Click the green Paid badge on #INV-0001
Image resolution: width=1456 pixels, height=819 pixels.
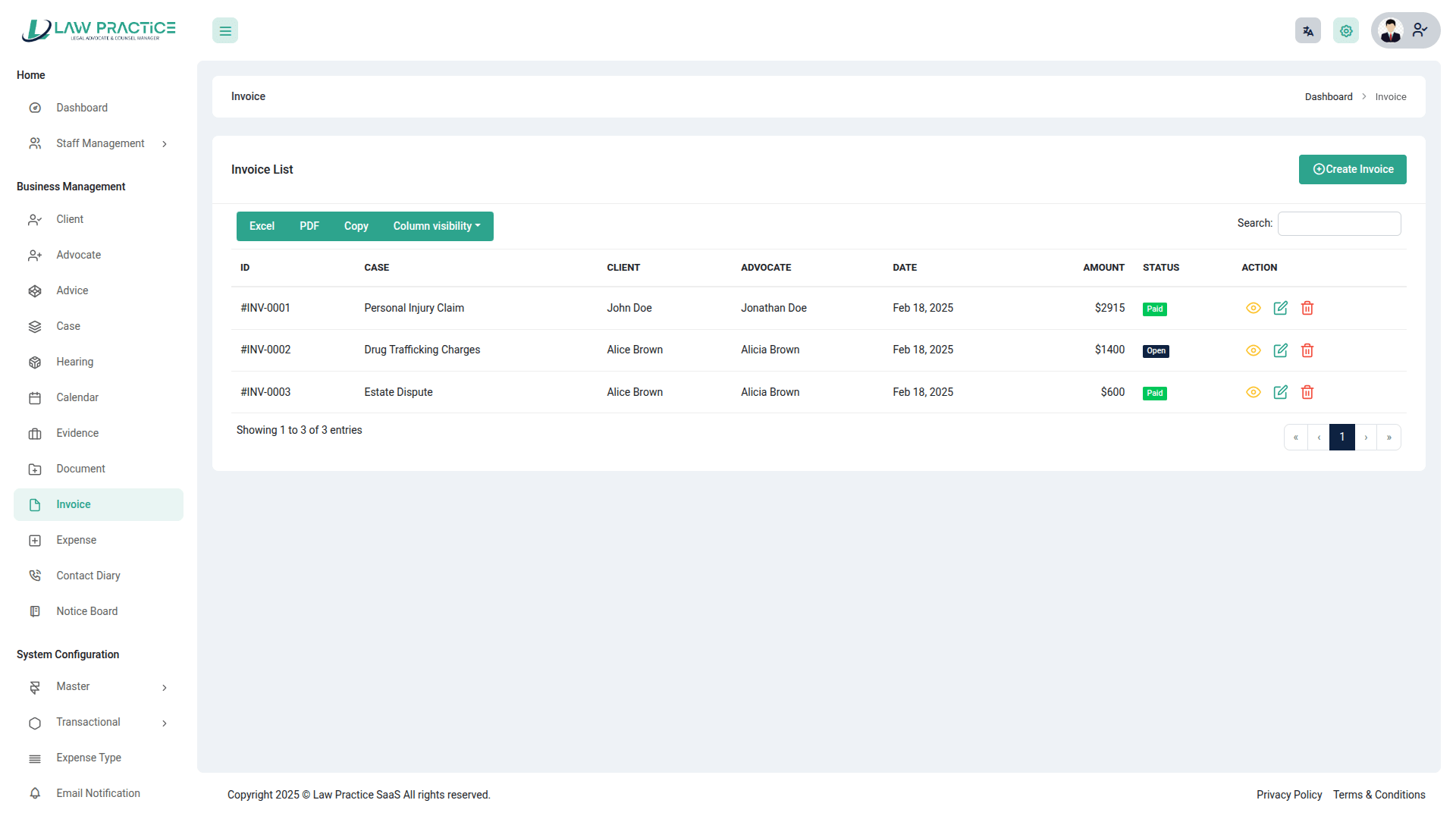click(x=1154, y=309)
